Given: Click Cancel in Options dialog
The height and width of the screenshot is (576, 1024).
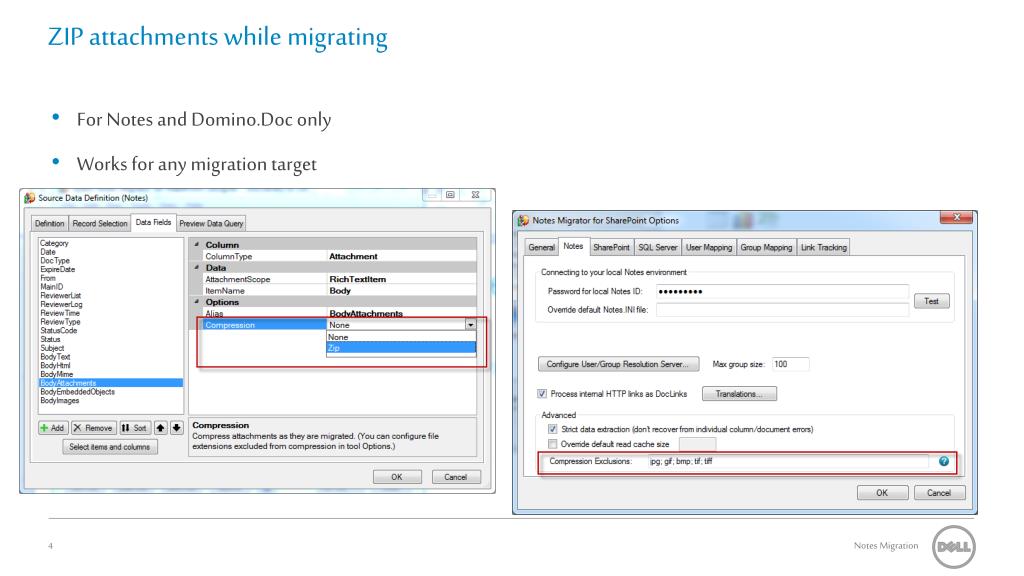Looking at the screenshot, I should pyautogui.click(x=939, y=493).
